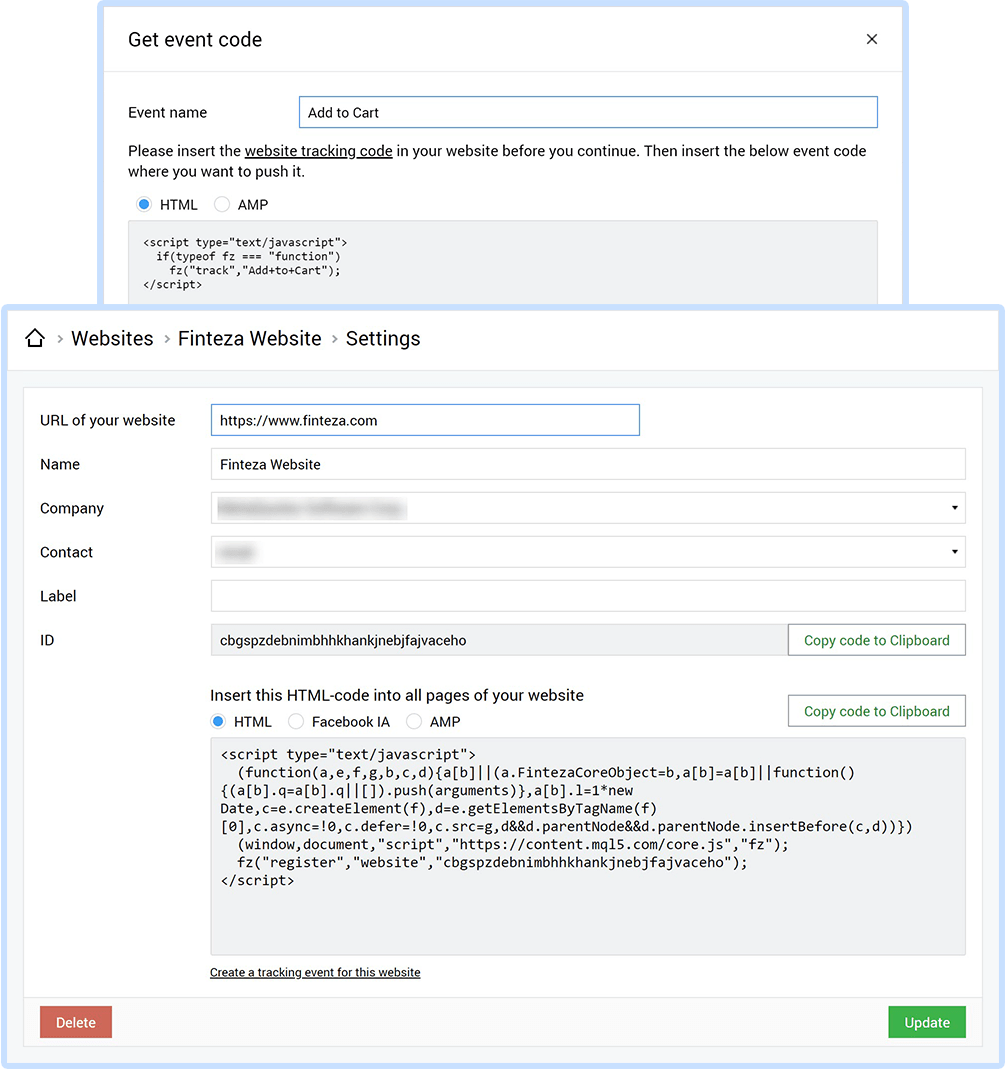Click the 'URL of your website' label
1006x1069 pixels.
point(108,420)
